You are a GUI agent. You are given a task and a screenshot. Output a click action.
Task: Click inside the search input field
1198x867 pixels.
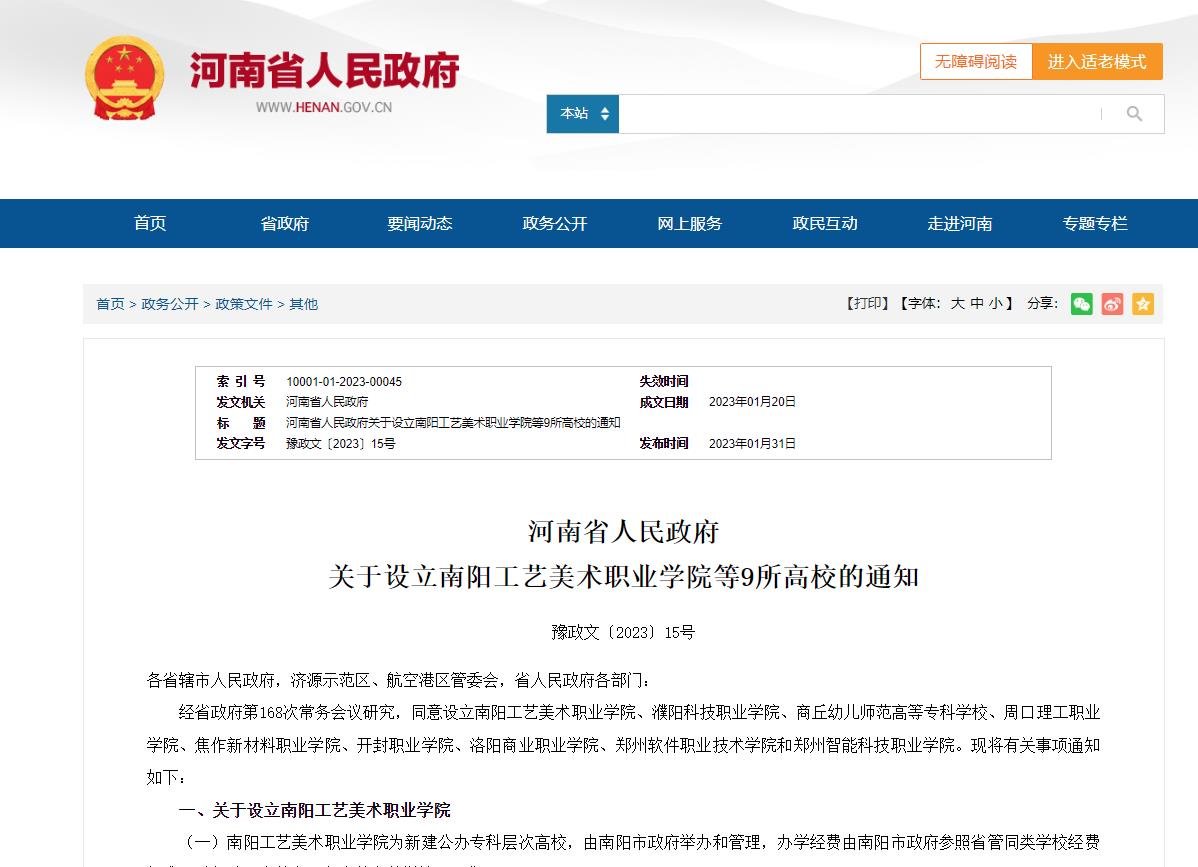(860, 113)
